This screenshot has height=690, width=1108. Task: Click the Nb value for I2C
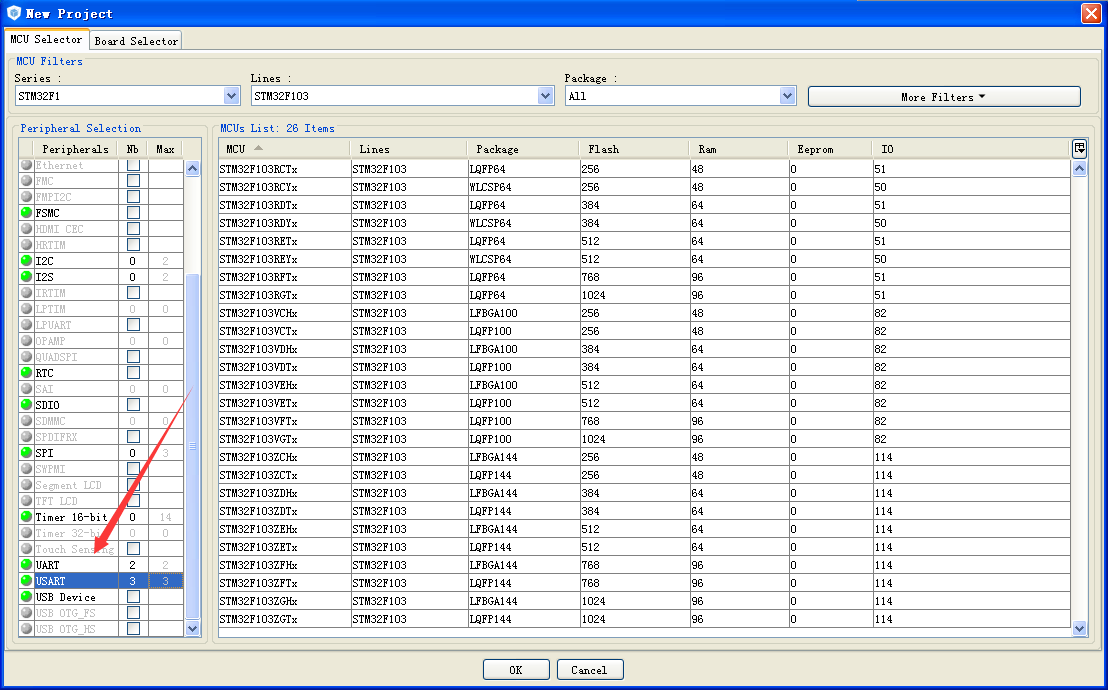click(x=133, y=261)
